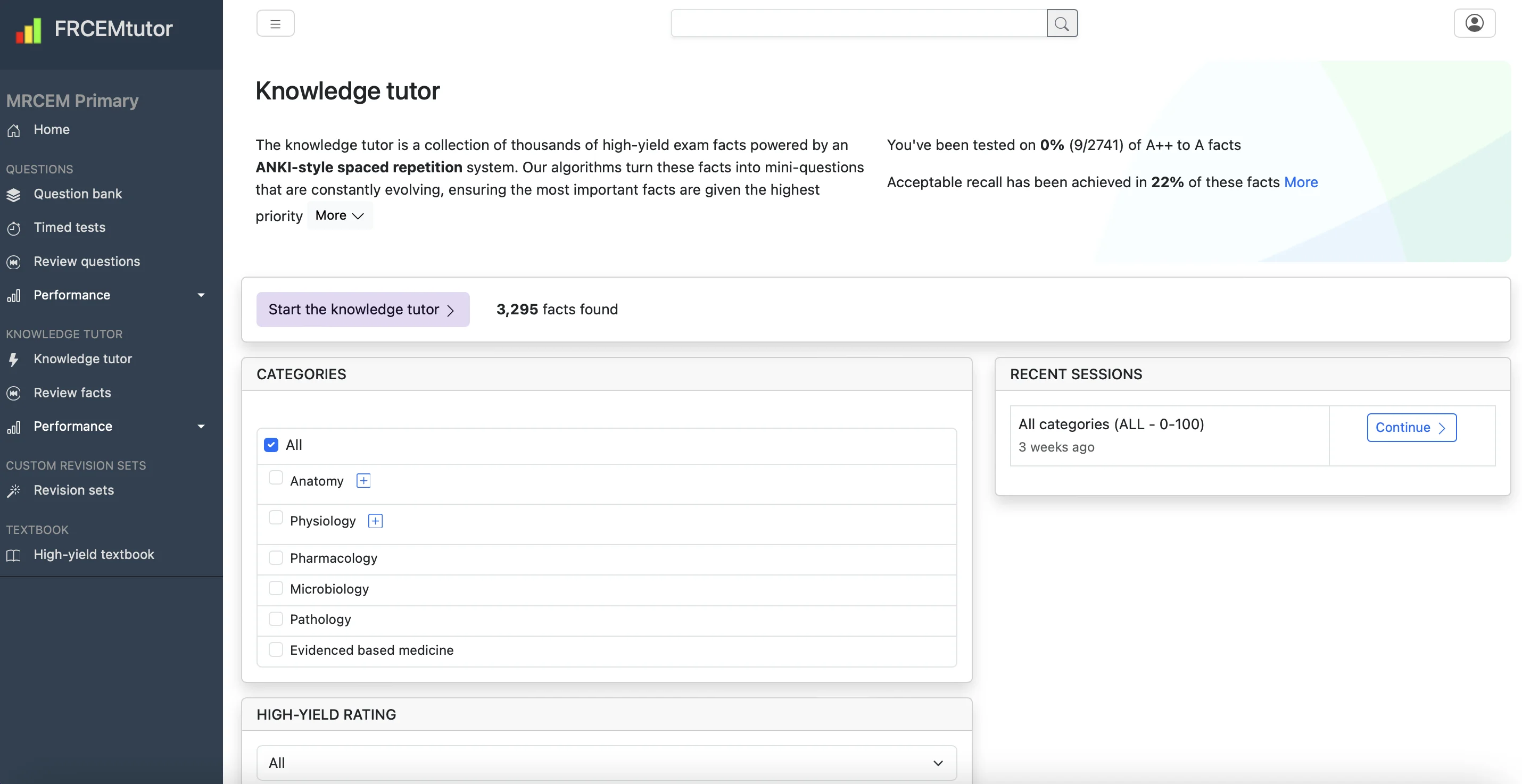Click the High-yield textbook icon
Screen dimensions: 1522x784
click(14, 555)
